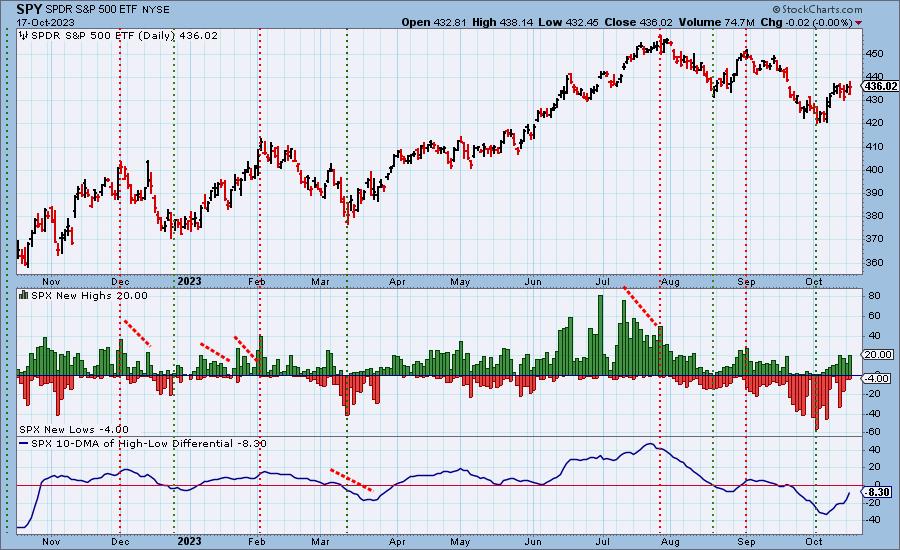Click the red dashed divergence line in the Differential panel
Screen dimensions: 900x550
coord(351,480)
